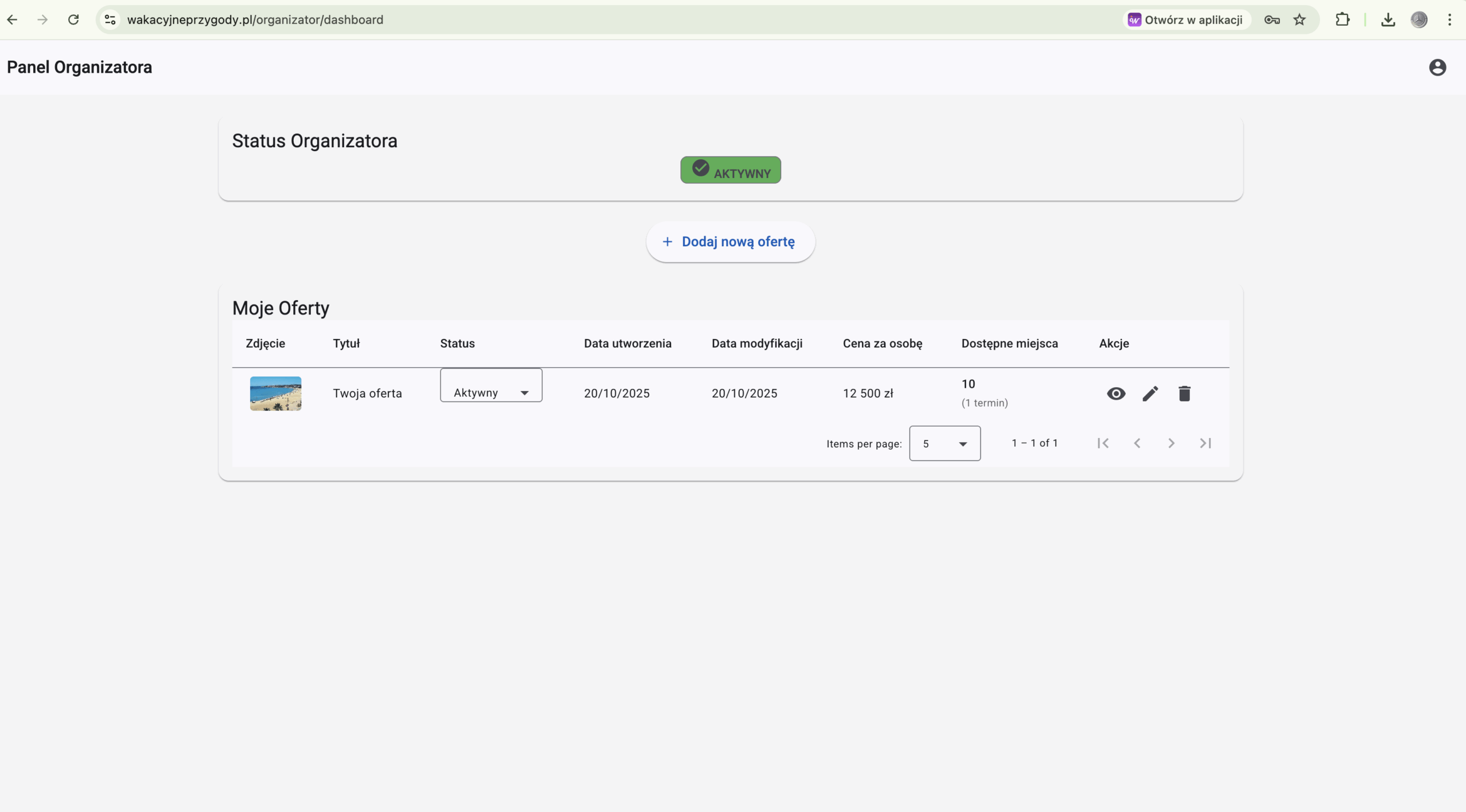Viewport: 1466px width, 812px height.
Task: Reload the dashboard page
Action: (x=73, y=20)
